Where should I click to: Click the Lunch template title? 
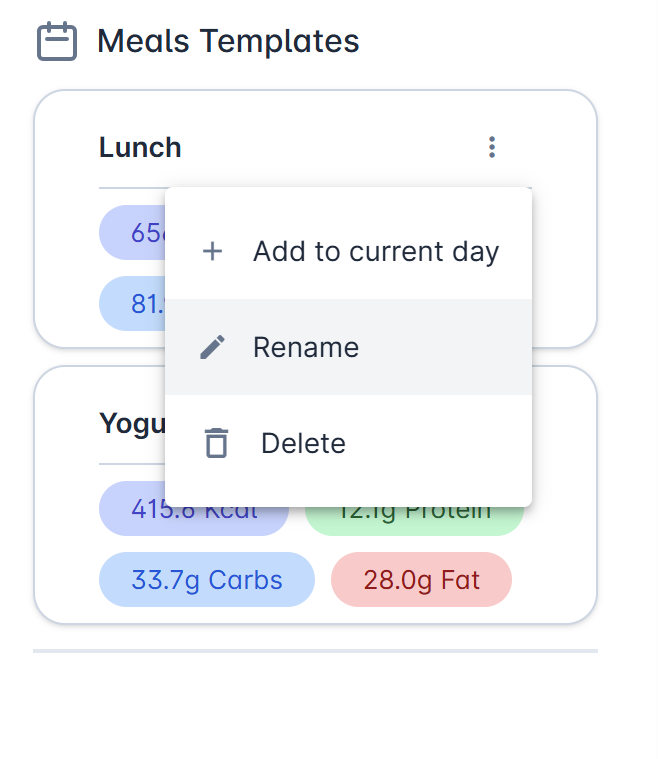click(x=140, y=147)
